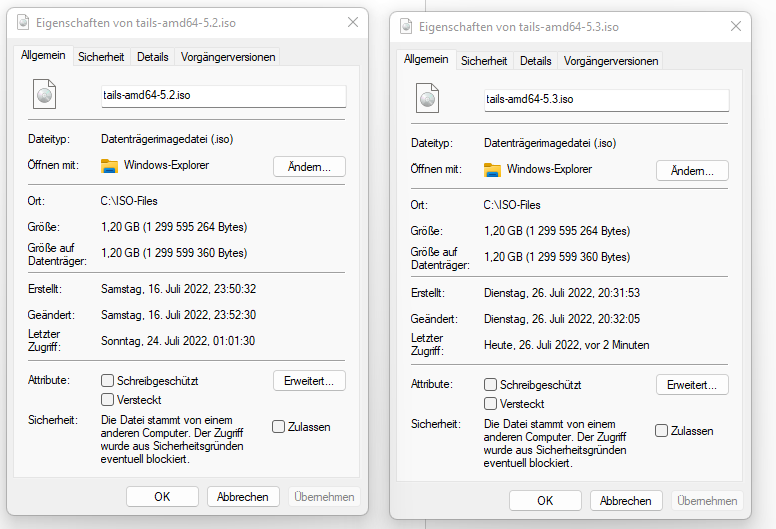Screen dimensions: 776x529
Task: Click Übernehmen in 5.3.iso window
Action: point(707,500)
